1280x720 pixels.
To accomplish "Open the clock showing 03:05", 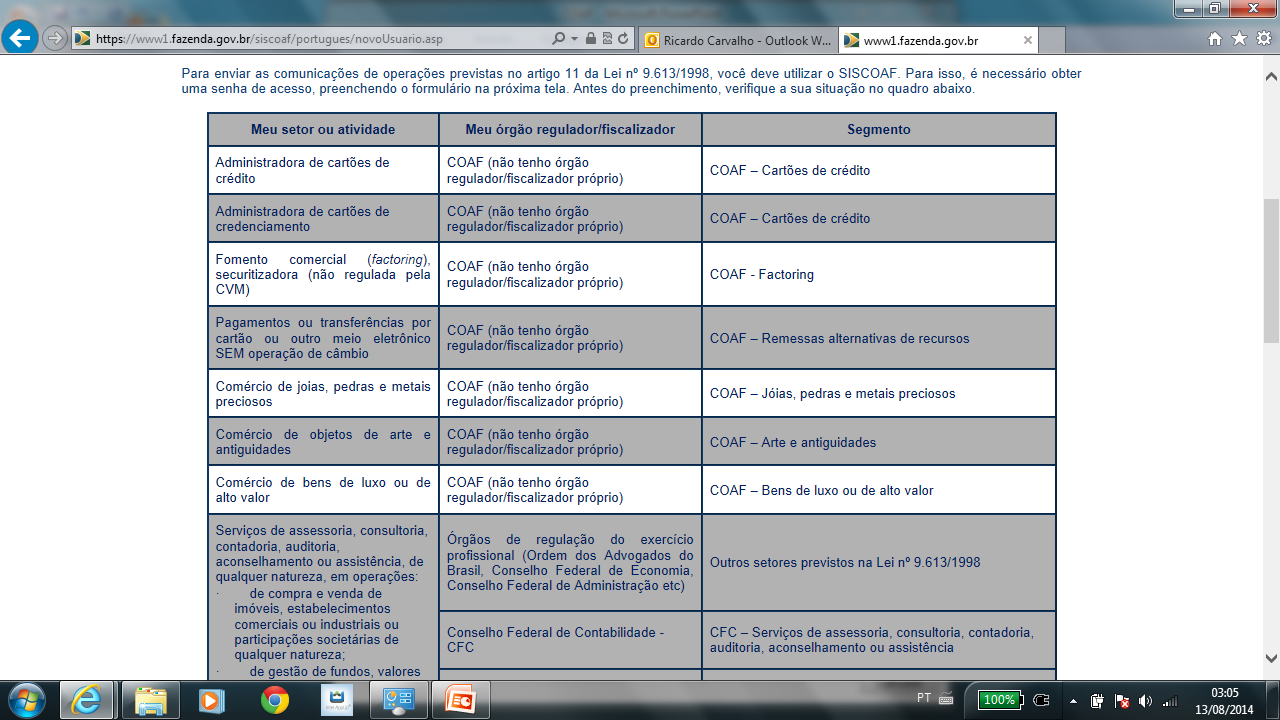I will point(1224,700).
